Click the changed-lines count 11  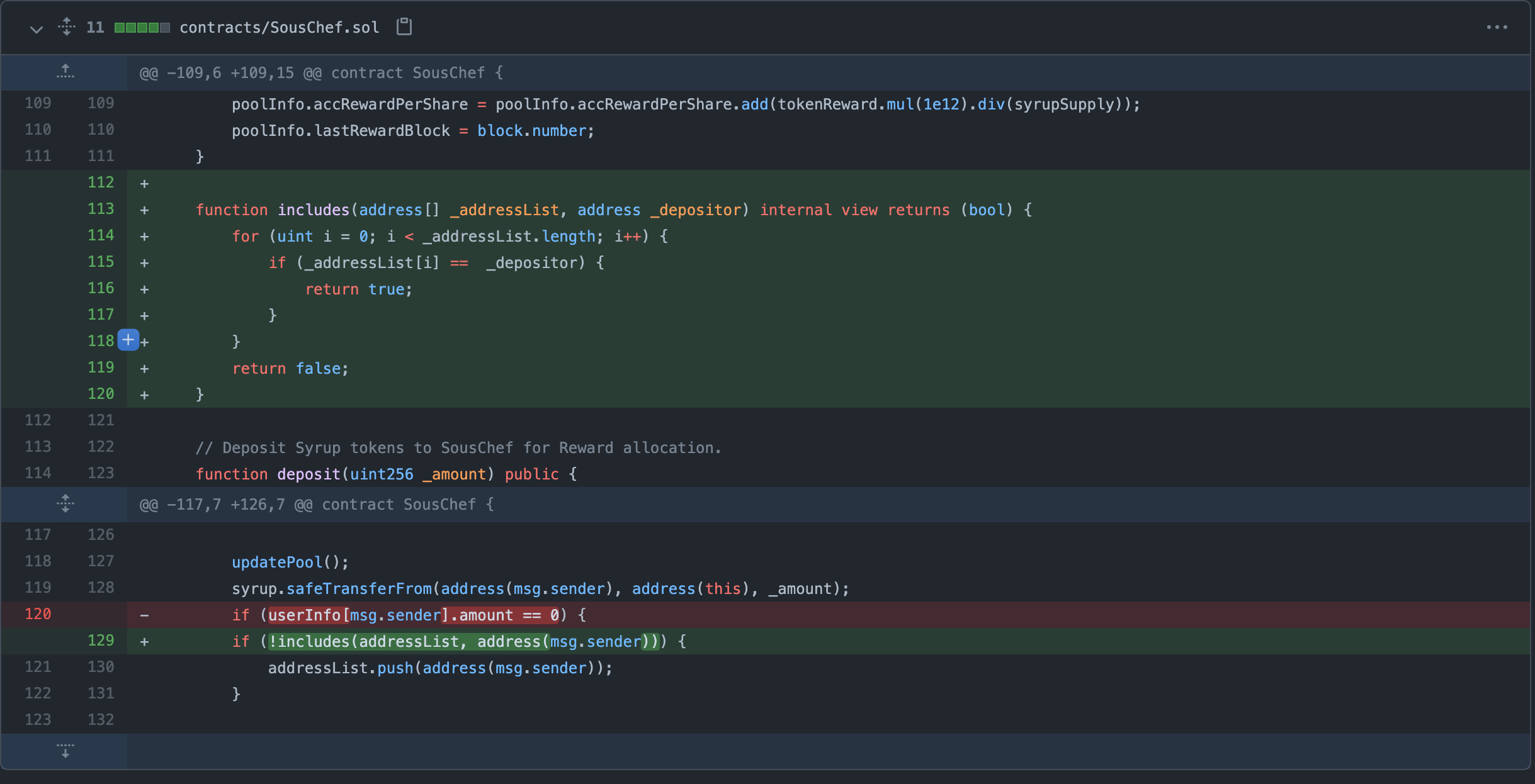point(95,28)
